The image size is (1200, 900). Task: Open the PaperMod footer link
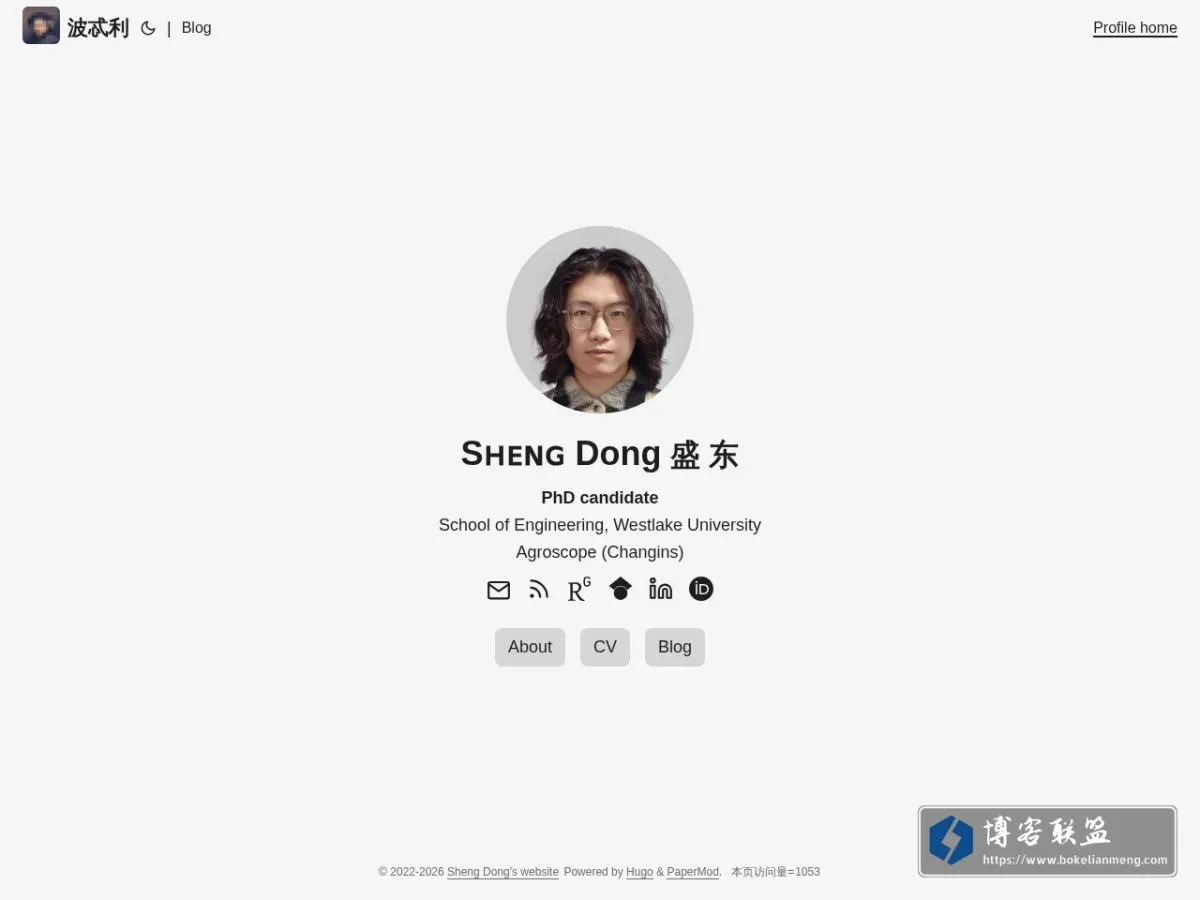693,872
